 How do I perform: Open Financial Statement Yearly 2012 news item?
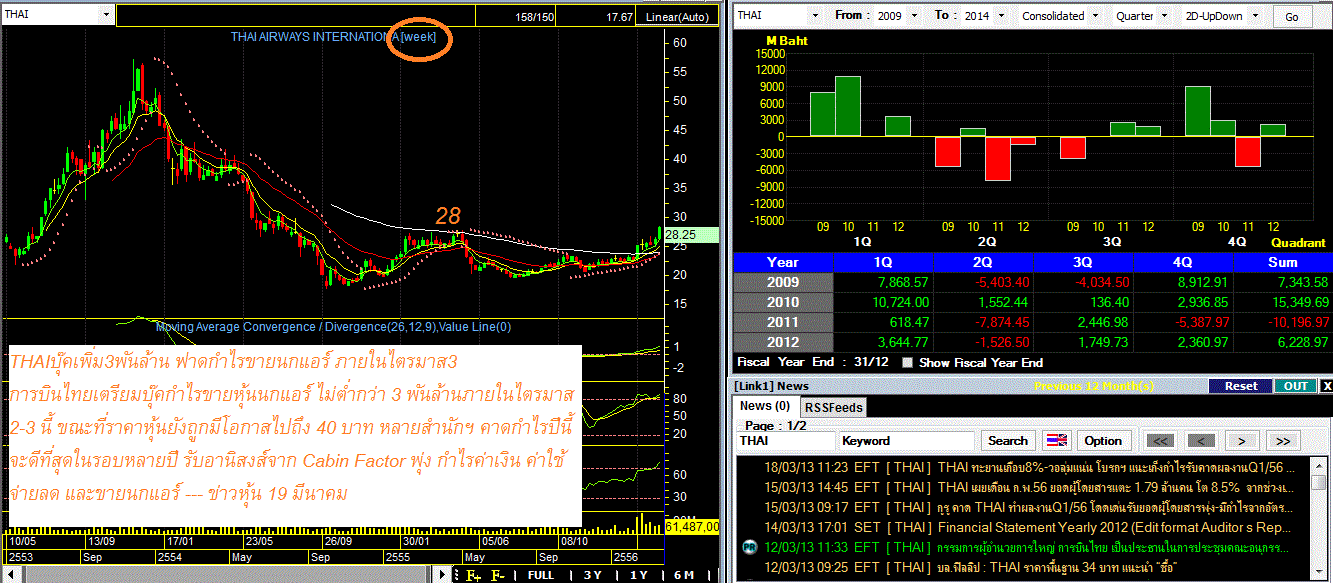click(1029, 527)
